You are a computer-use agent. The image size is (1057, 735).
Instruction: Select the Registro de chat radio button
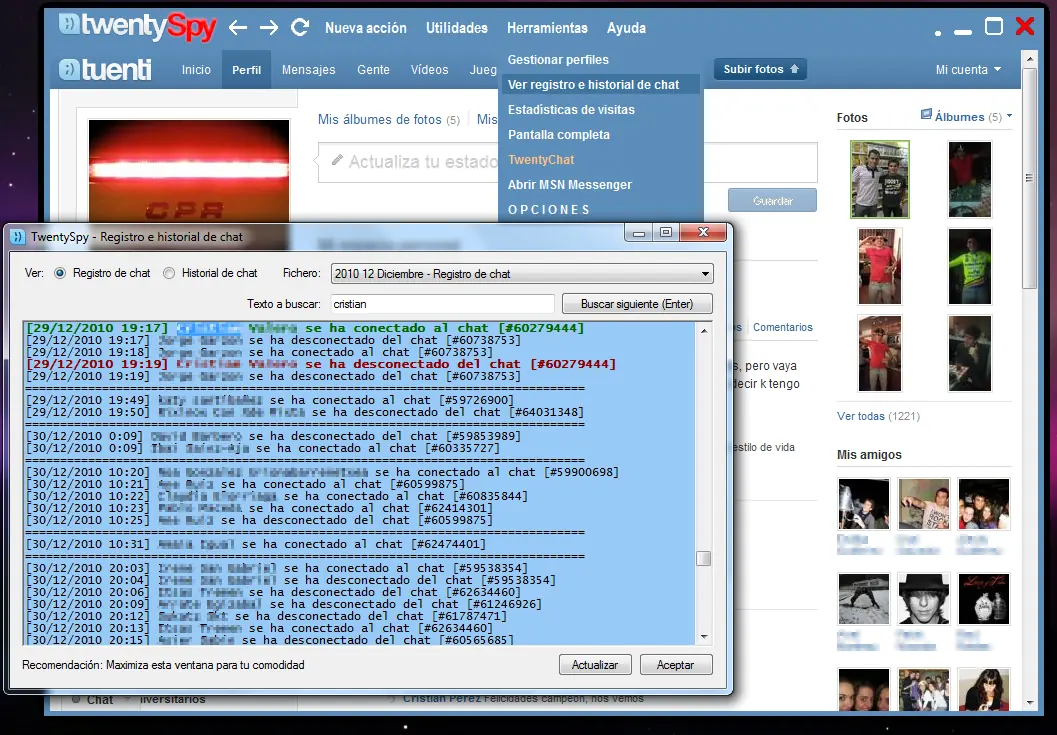60,273
